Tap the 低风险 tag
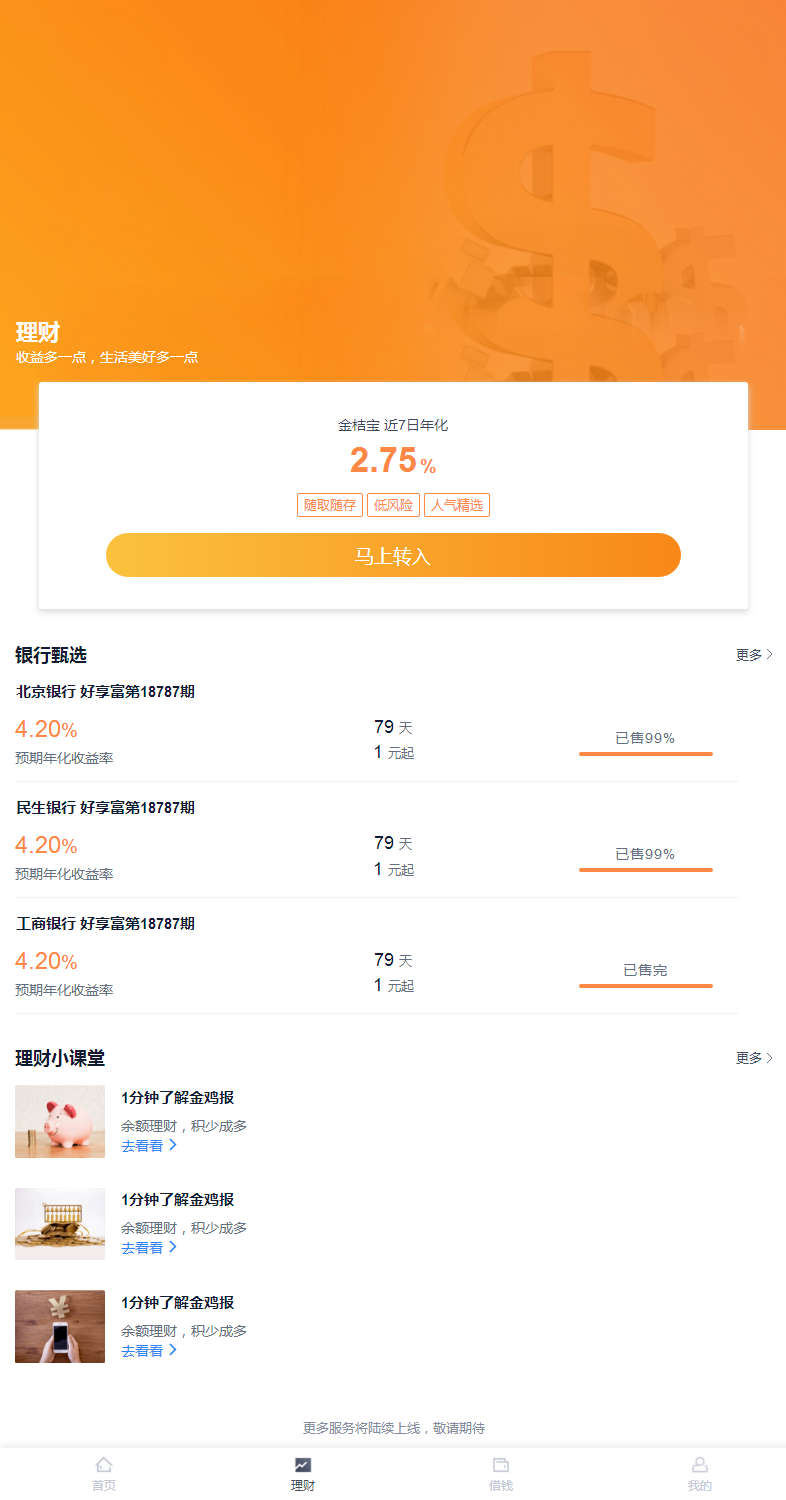 tap(393, 505)
